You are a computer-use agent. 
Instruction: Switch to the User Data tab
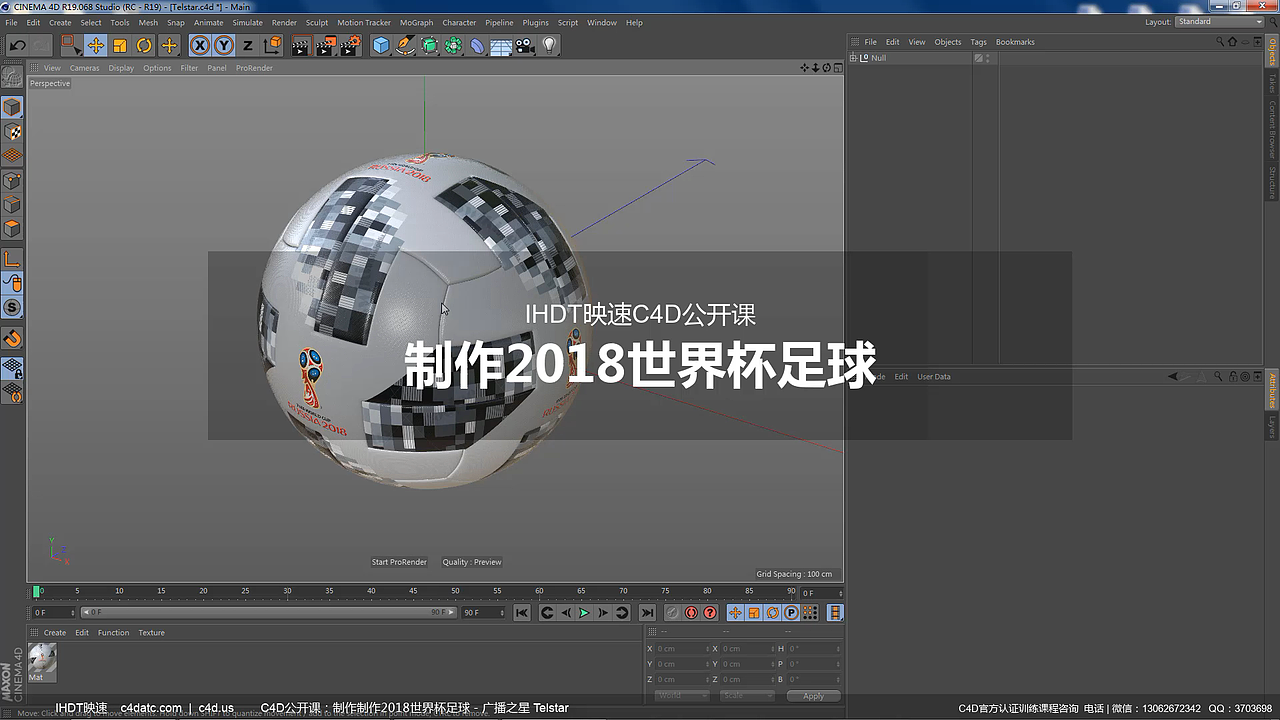click(933, 377)
